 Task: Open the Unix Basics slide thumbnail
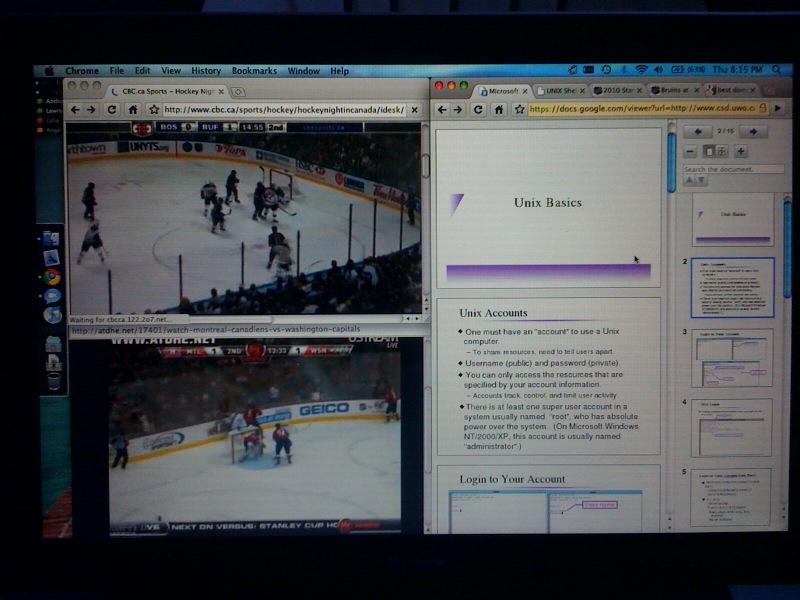coord(733,220)
